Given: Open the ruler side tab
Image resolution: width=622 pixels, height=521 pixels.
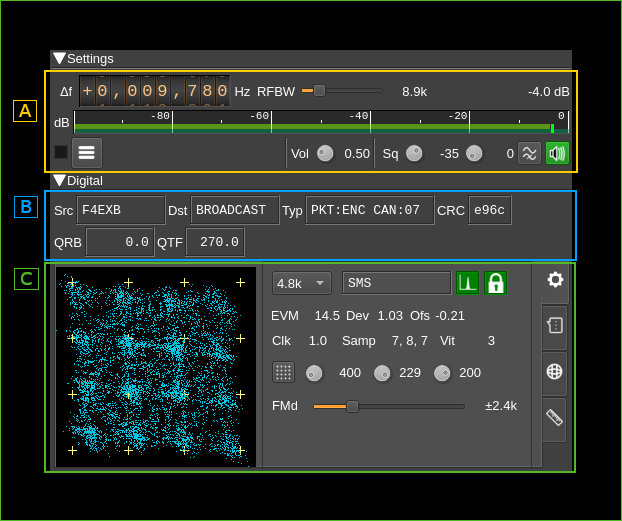Looking at the screenshot, I should (555, 418).
